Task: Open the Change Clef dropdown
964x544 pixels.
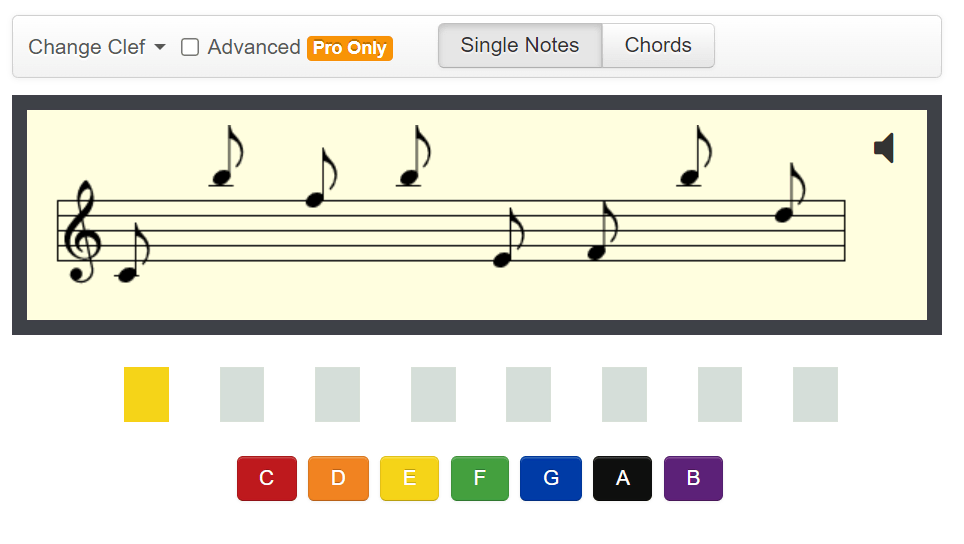Action: pyautogui.click(x=96, y=47)
